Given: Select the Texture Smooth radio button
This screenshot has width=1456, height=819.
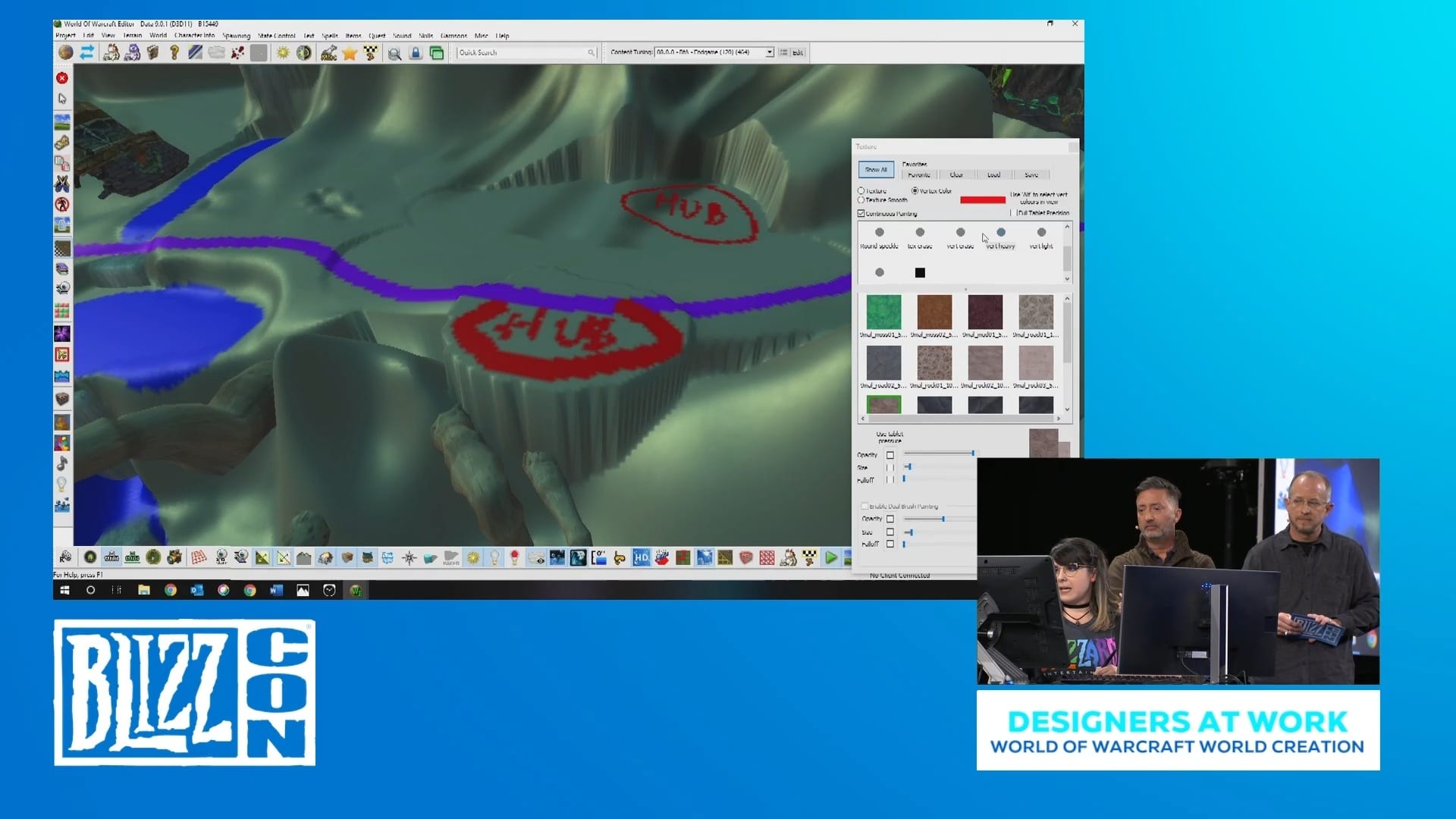Looking at the screenshot, I should (861, 200).
